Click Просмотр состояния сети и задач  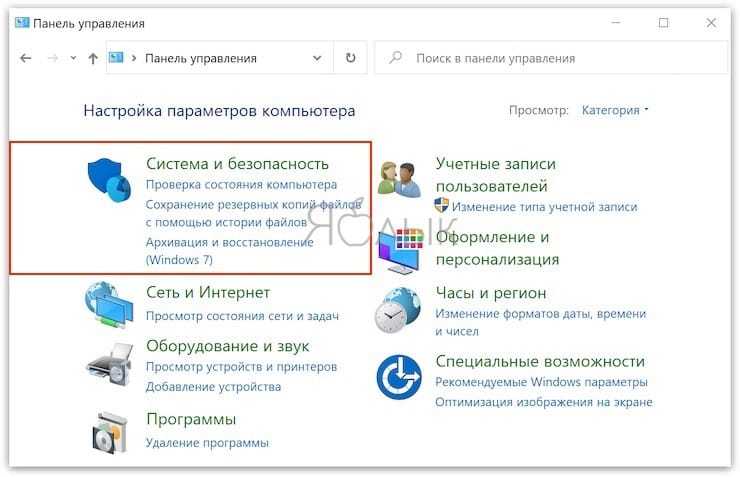click(x=242, y=316)
